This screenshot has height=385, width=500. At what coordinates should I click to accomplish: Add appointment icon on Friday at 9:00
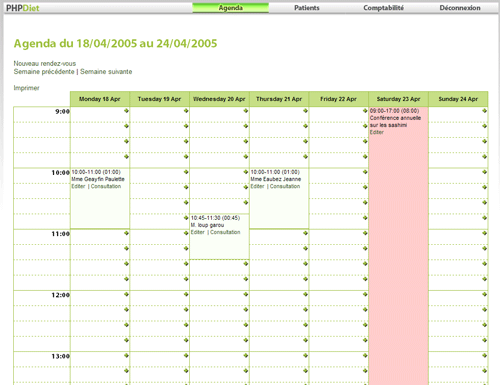[365, 111]
